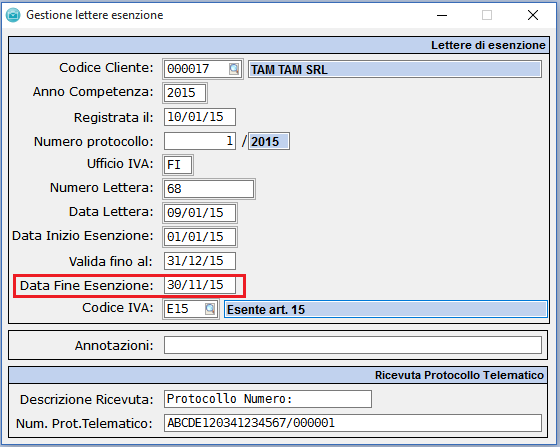Focus the Numero protocollo number field

(x=200, y=141)
